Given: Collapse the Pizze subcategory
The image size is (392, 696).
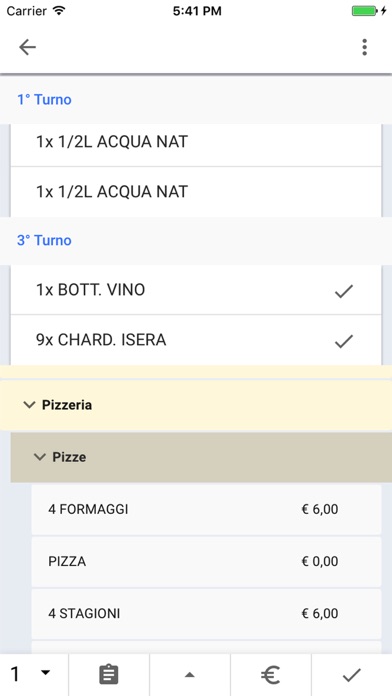Looking at the screenshot, I should pyautogui.click(x=201, y=457).
